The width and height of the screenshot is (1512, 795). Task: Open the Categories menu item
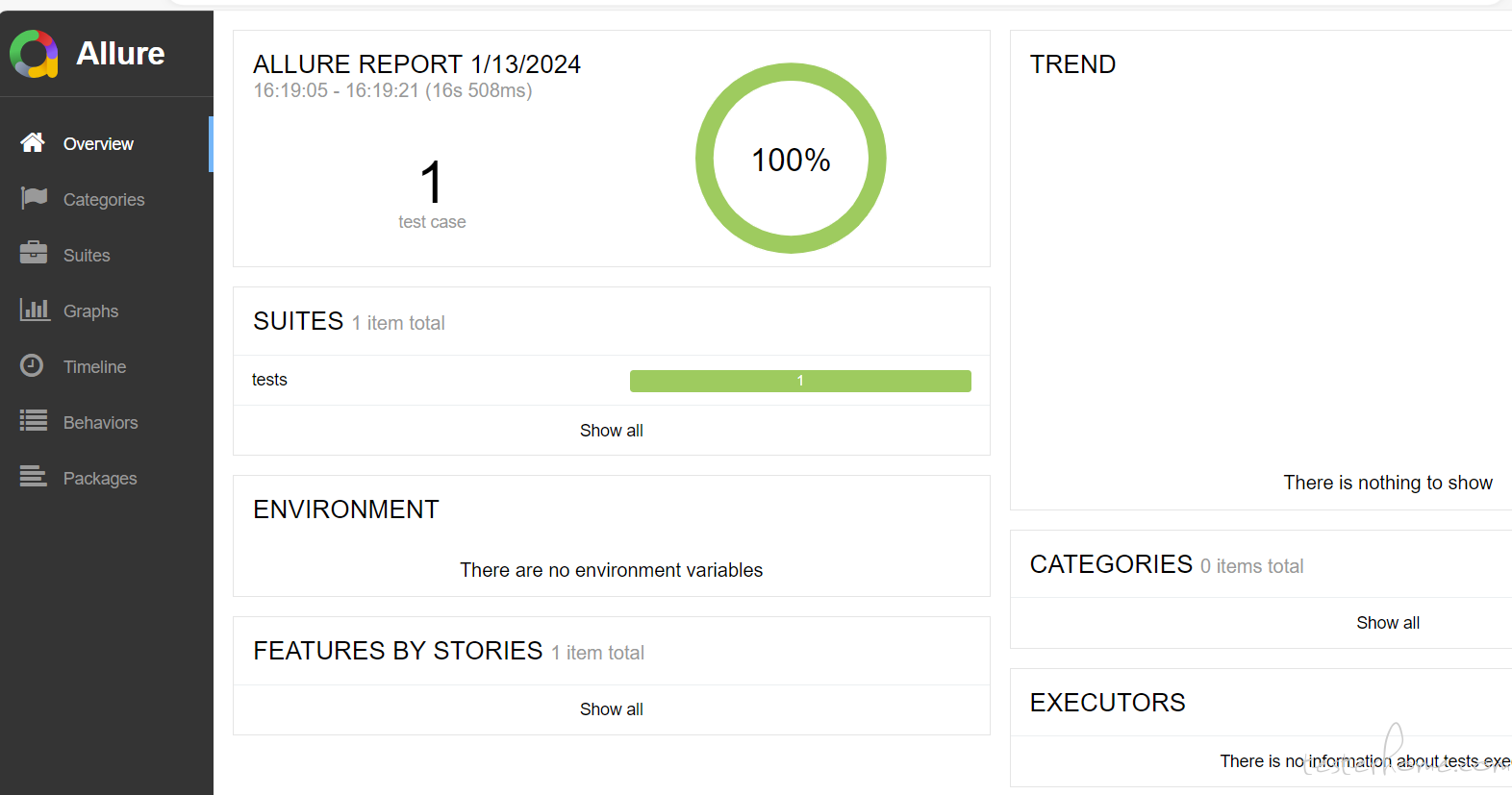point(106,200)
